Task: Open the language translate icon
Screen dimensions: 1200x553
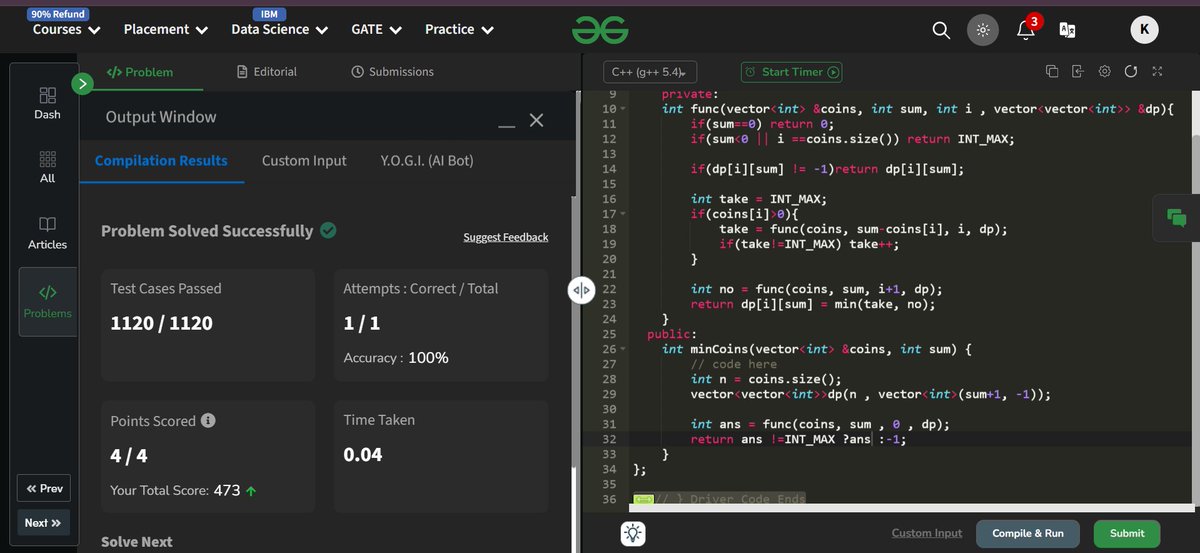Action: click(x=1068, y=30)
